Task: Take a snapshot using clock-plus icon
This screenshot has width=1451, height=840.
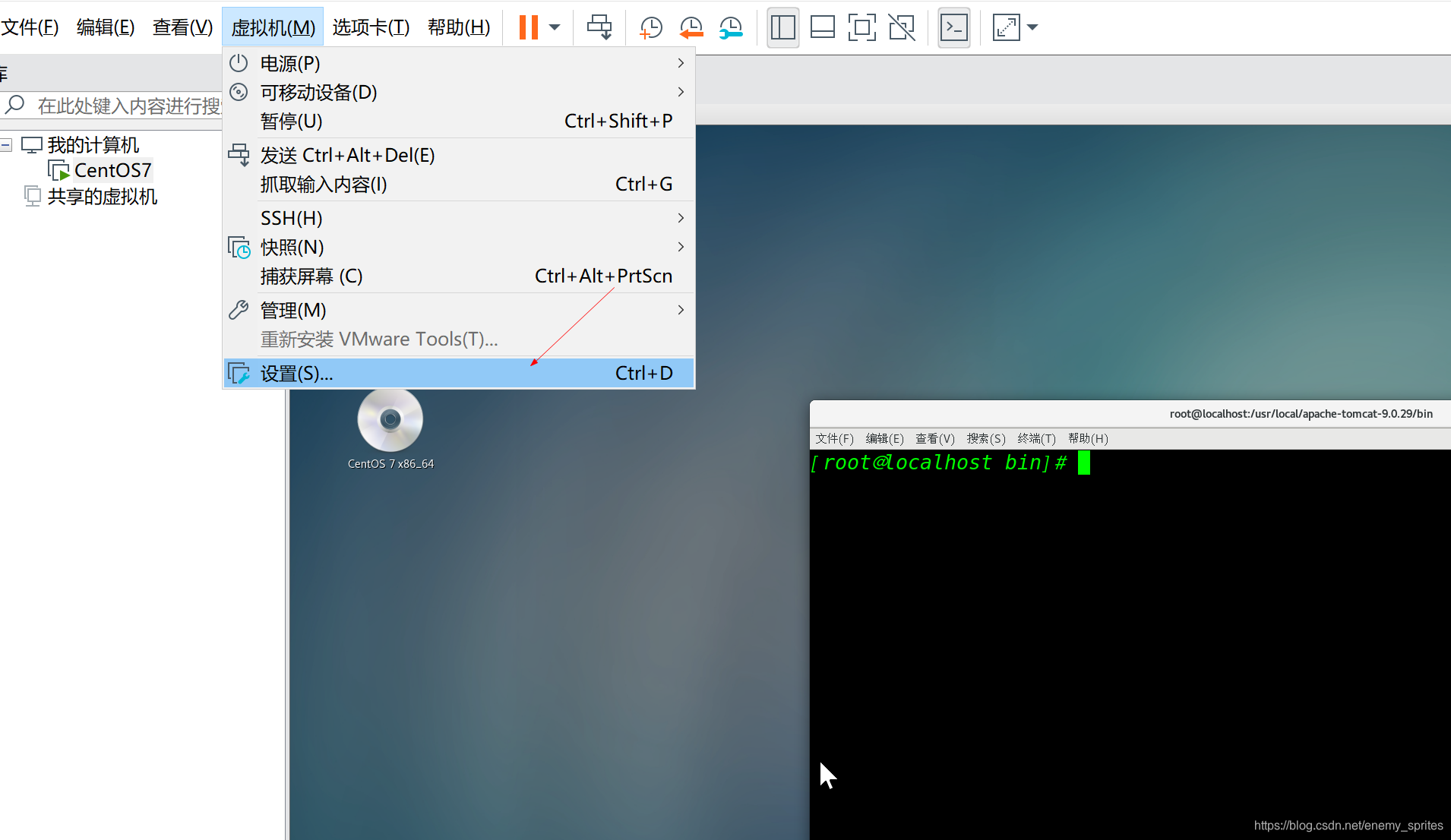Action: coord(651,27)
